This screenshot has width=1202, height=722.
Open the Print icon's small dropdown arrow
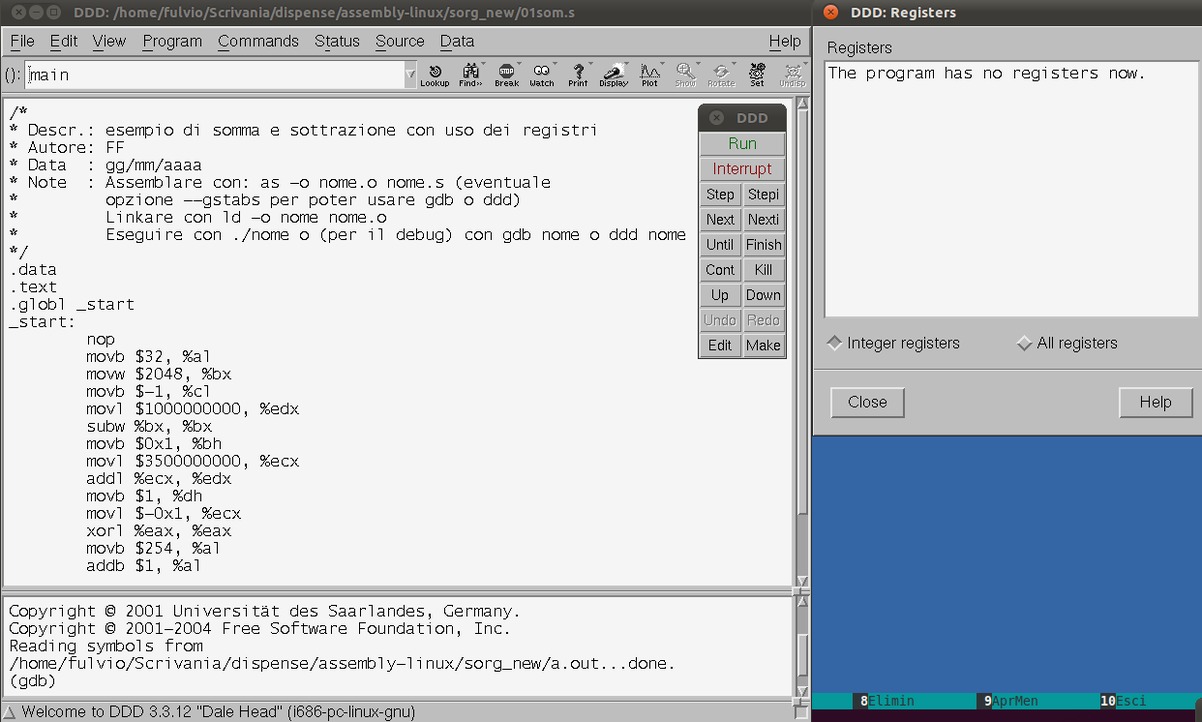click(x=592, y=65)
